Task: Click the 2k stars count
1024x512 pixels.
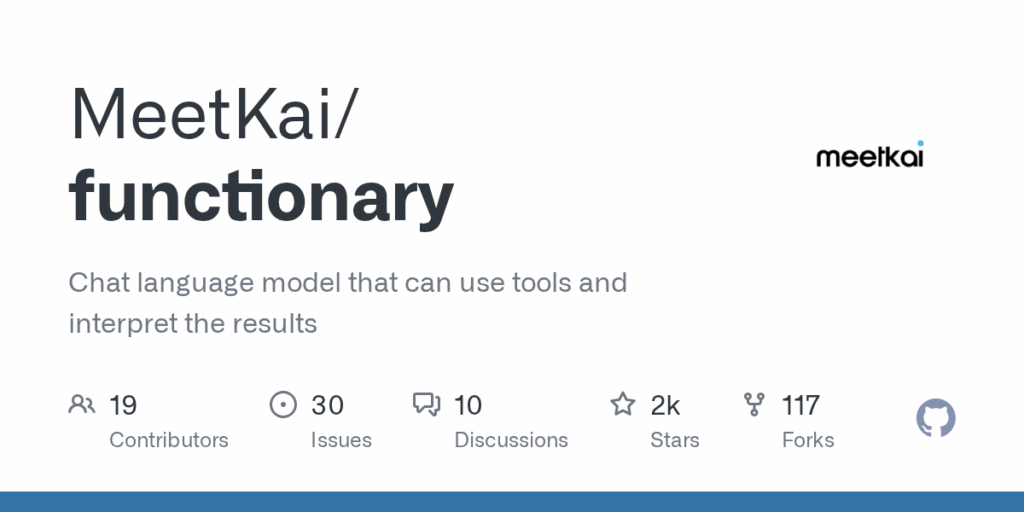Action: [665, 405]
